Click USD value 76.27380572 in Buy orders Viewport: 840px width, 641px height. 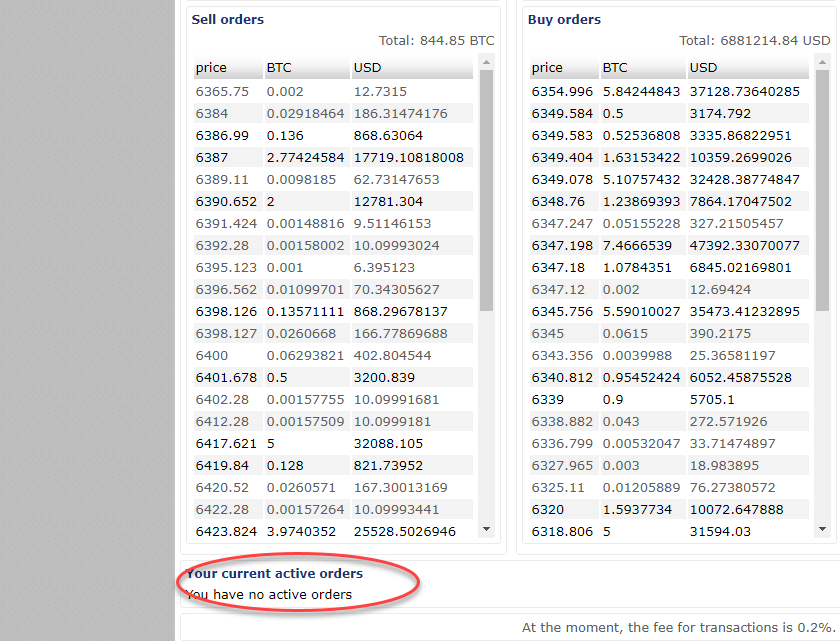point(732,487)
